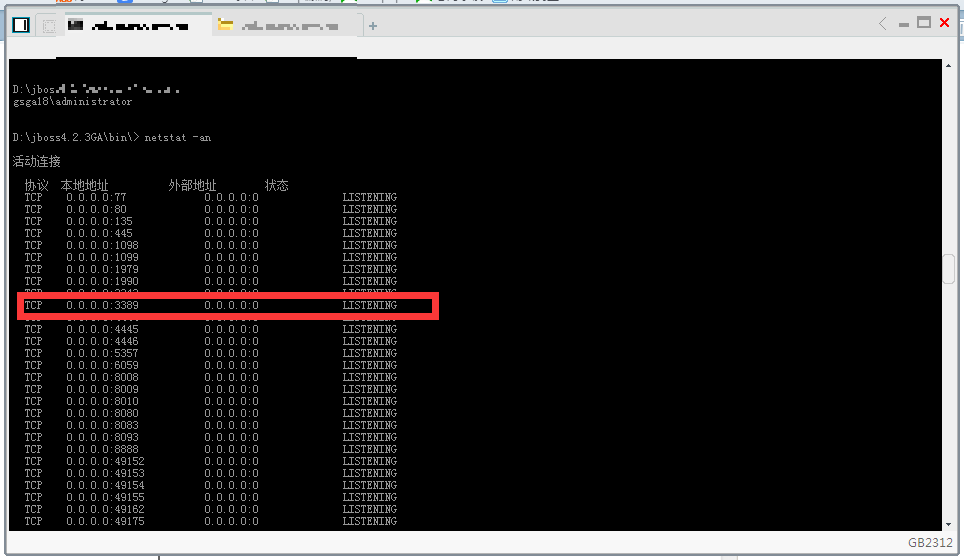
Task: Toggle the side panel icon in tab bar
Action: [21, 25]
